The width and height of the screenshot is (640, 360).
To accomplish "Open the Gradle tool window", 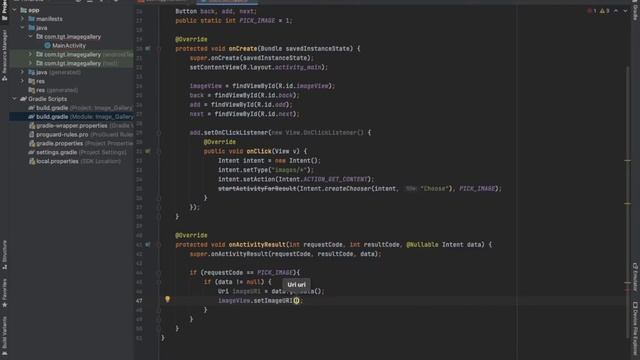I will 635,10.
